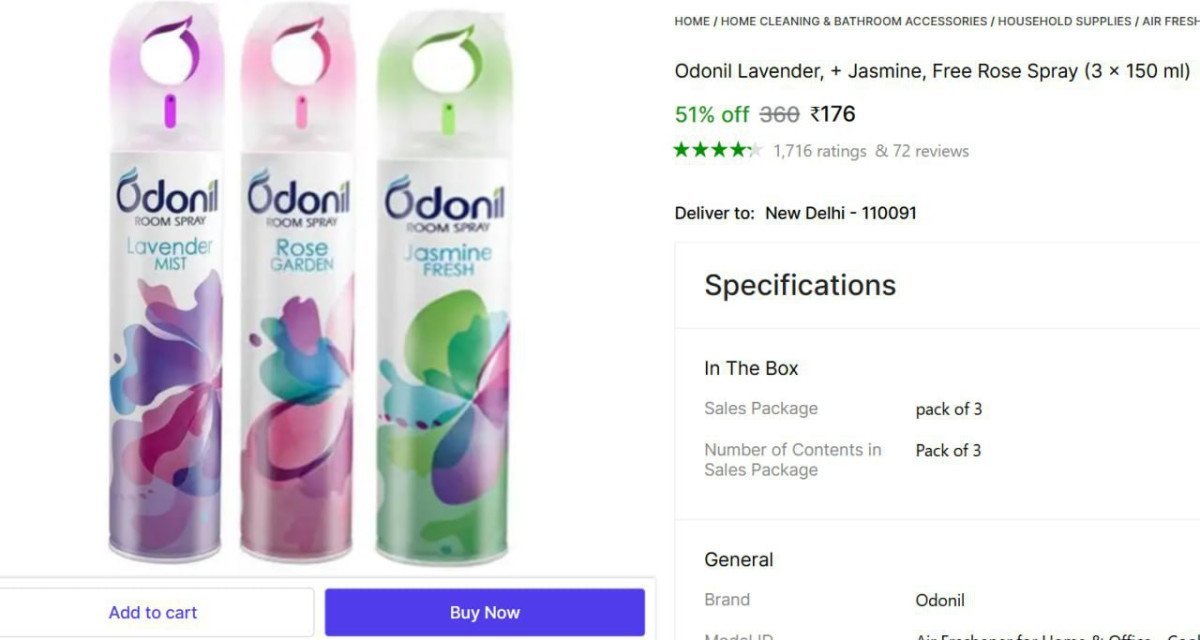The image size is (1200, 640).
Task: Click the In The Box section heading
Action: (x=751, y=368)
